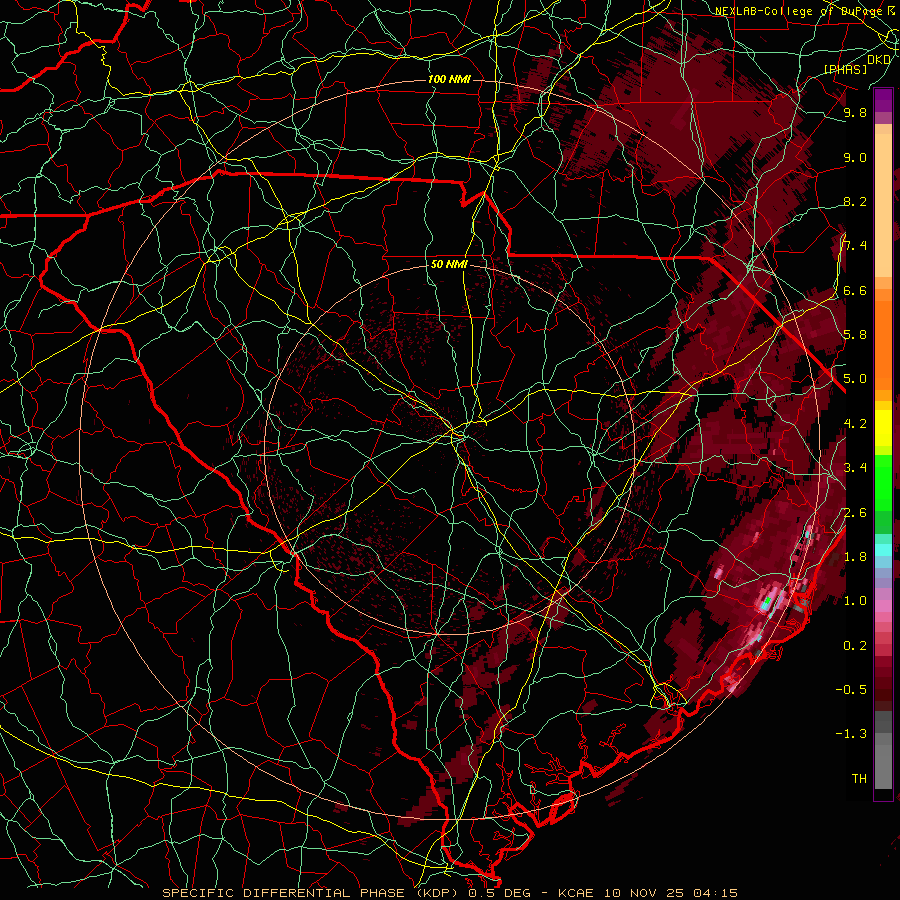Select the cyan segment of the color bar
Image resolution: width=900 pixels, height=900 pixels.
coord(883,550)
